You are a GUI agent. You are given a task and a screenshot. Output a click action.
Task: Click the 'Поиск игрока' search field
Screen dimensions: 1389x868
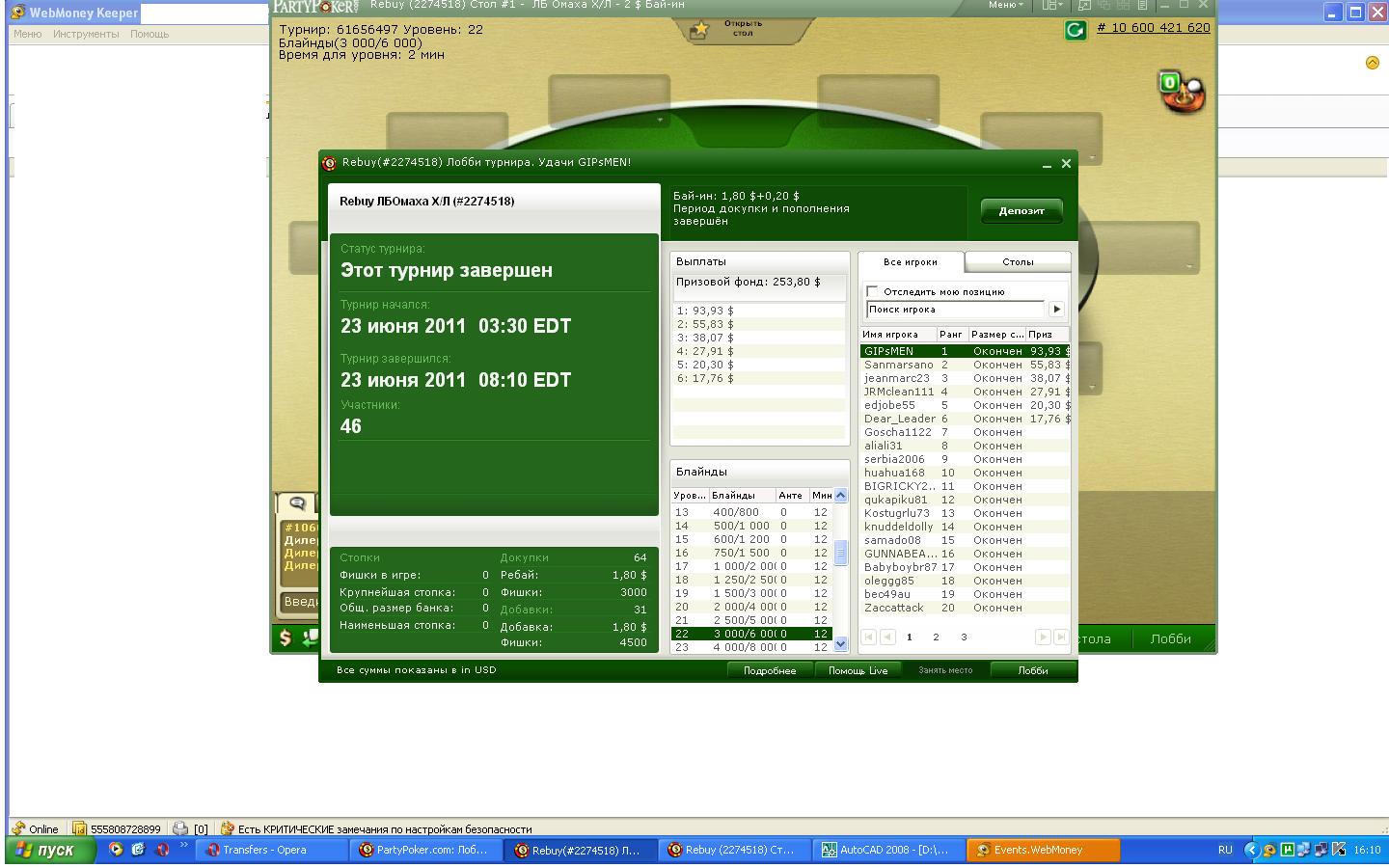click(x=955, y=310)
